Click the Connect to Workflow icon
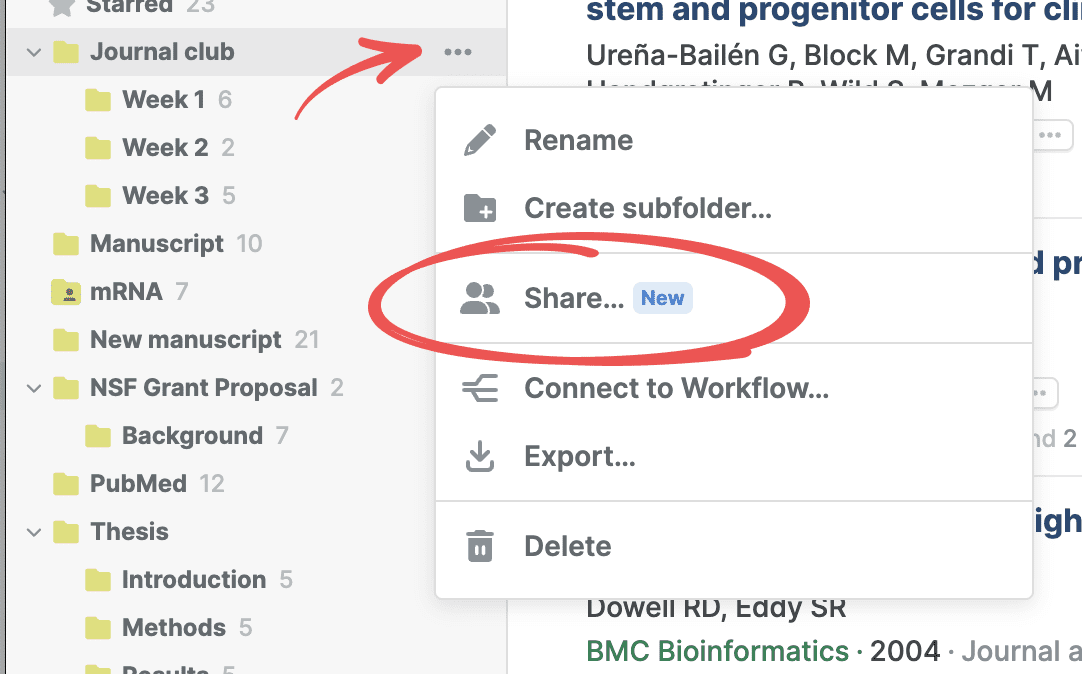Viewport: 1082px width, 674px height. tap(480, 388)
